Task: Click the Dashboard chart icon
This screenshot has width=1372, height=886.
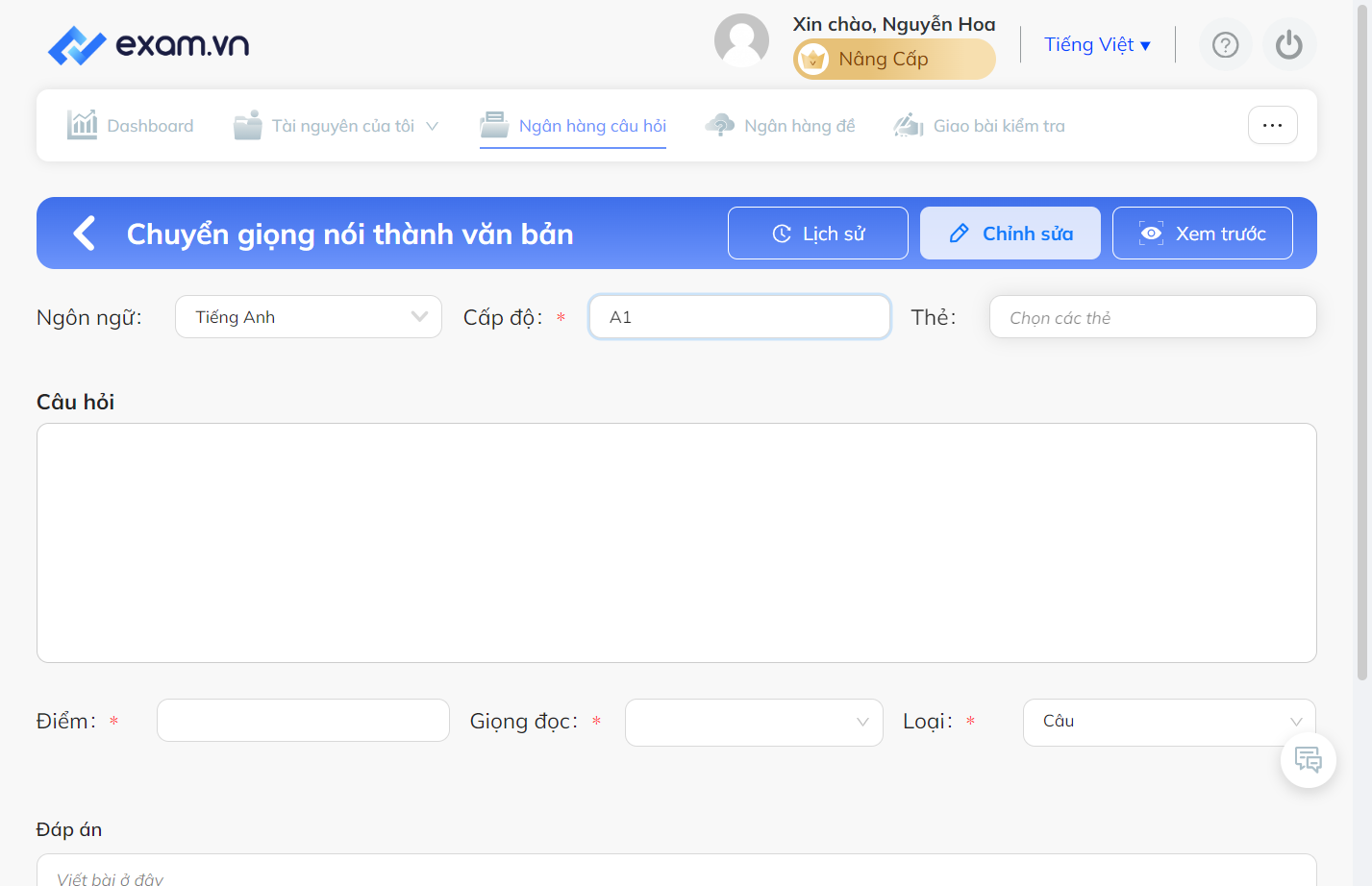Action: (83, 125)
